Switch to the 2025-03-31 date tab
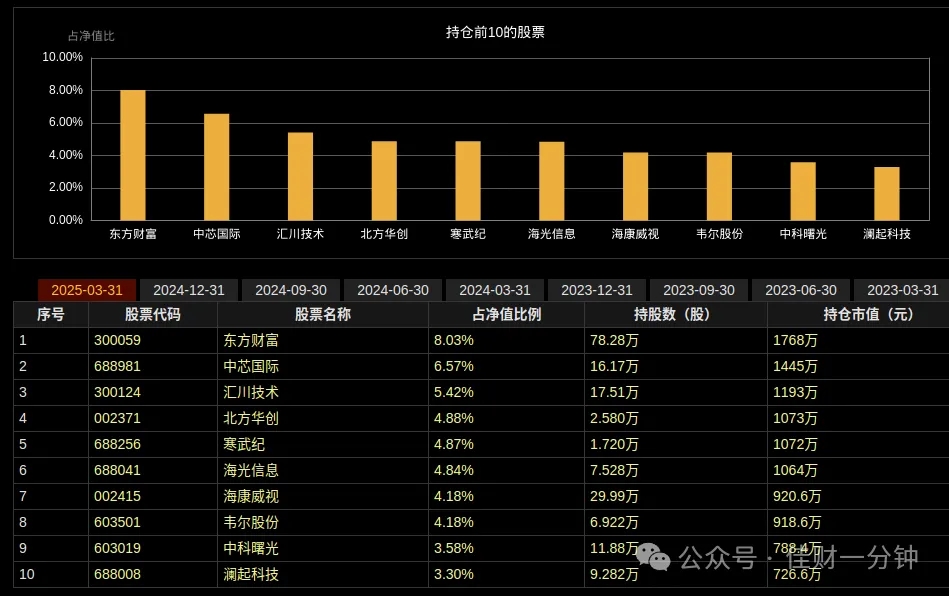The image size is (949, 596). pos(87,290)
